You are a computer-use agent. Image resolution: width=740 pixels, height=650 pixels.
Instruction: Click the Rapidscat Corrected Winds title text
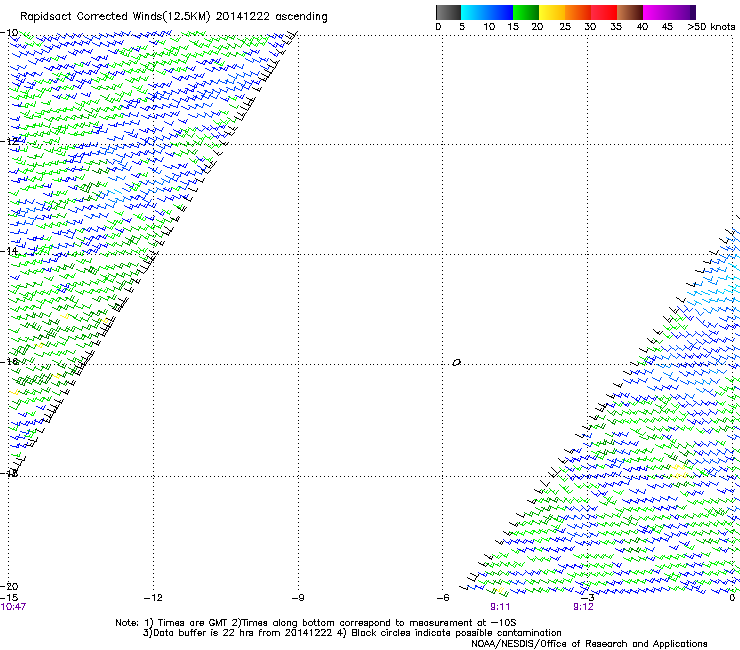pos(174,17)
